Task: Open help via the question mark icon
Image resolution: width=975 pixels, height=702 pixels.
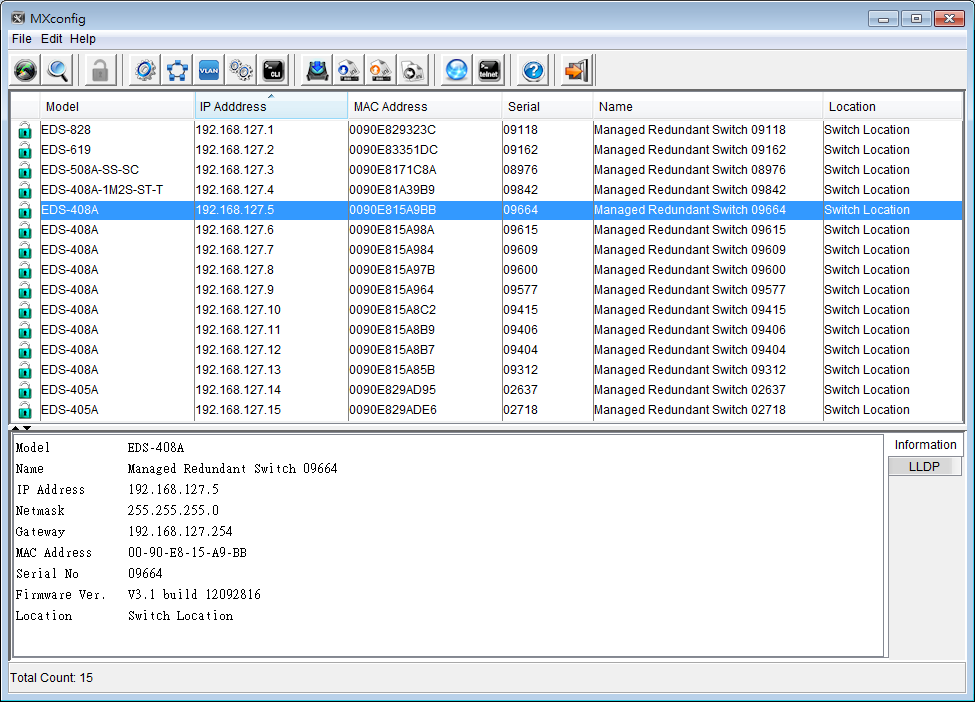Action: point(533,70)
